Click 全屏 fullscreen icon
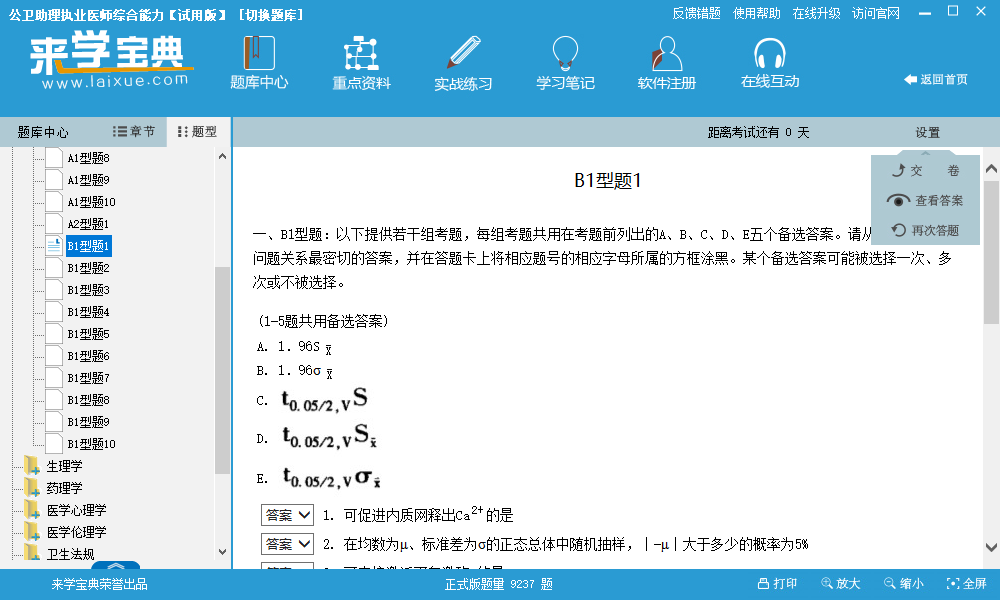 (x=953, y=583)
